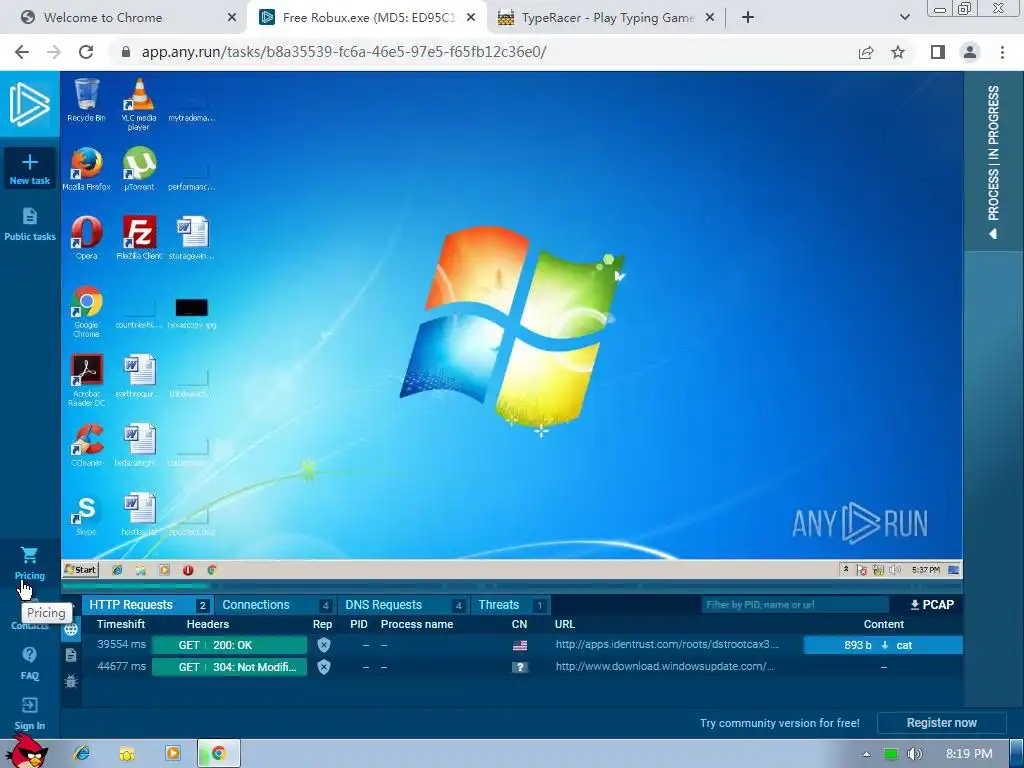Download the 893 b cat content
Image resolution: width=1024 pixels, height=768 pixels.
point(883,645)
